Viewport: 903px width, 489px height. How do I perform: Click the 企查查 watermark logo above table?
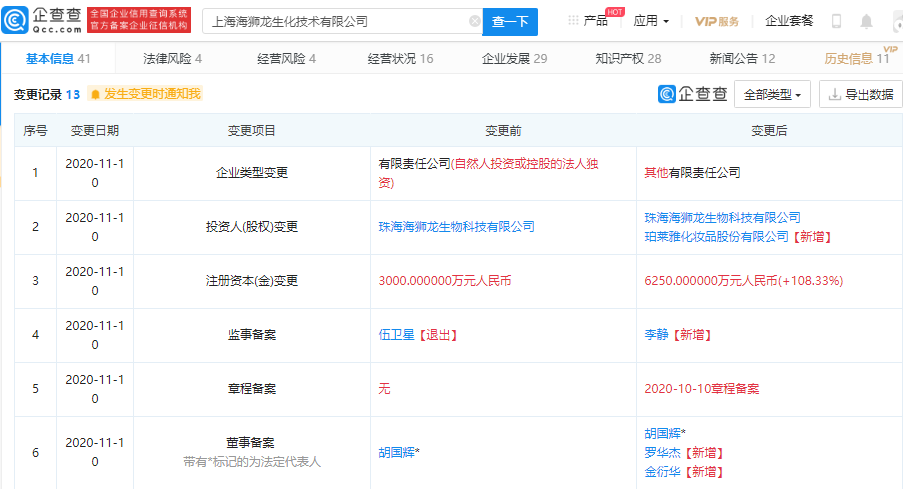[x=692, y=94]
